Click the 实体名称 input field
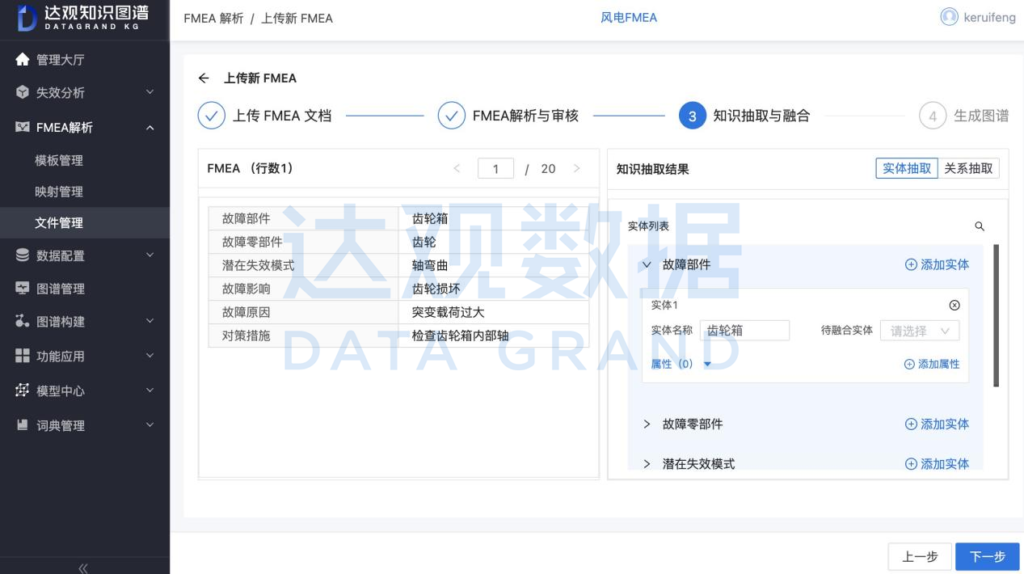Viewport: 1024px width, 574px height. tap(745, 331)
